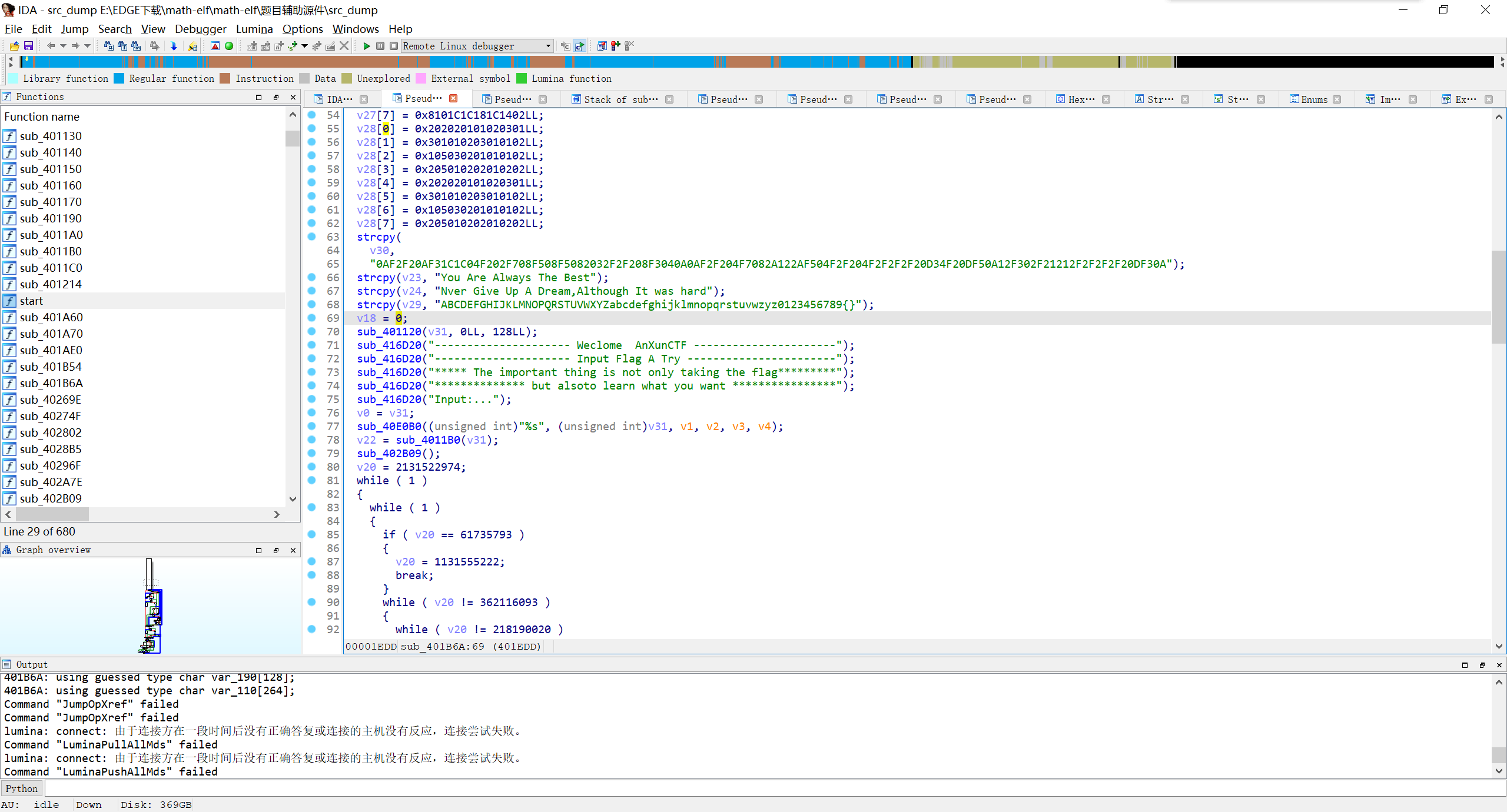Viewport: 1507px width, 812px height.
Task: Click the red warning triangle icon
Action: (215, 46)
